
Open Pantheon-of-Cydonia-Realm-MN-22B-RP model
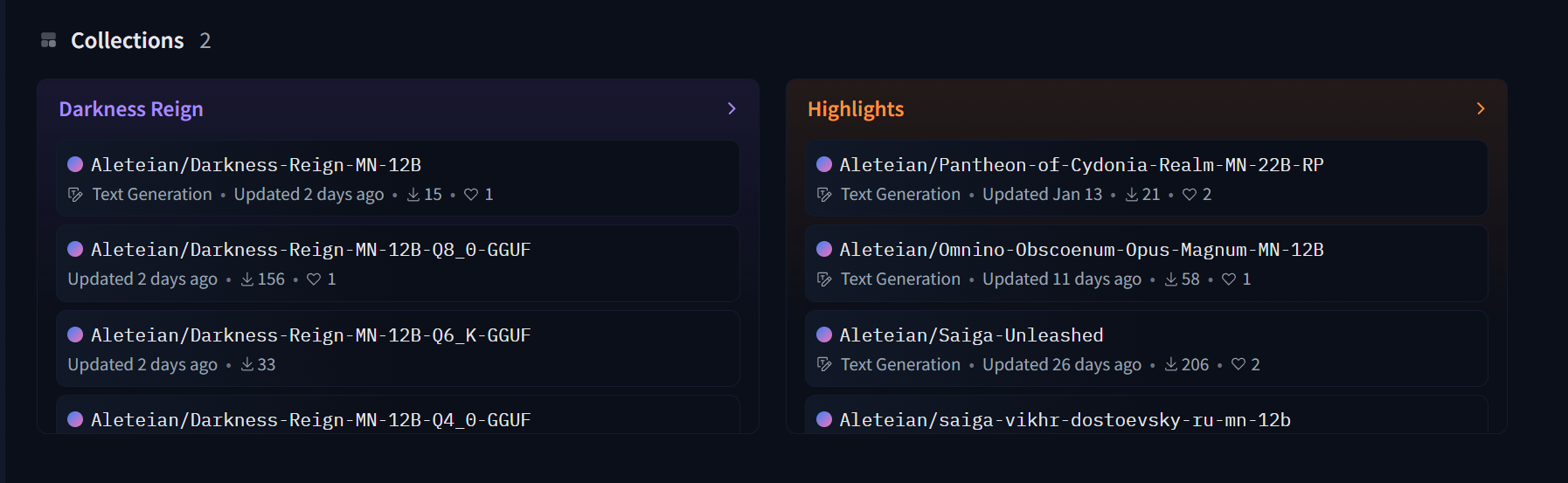click(x=1147, y=178)
